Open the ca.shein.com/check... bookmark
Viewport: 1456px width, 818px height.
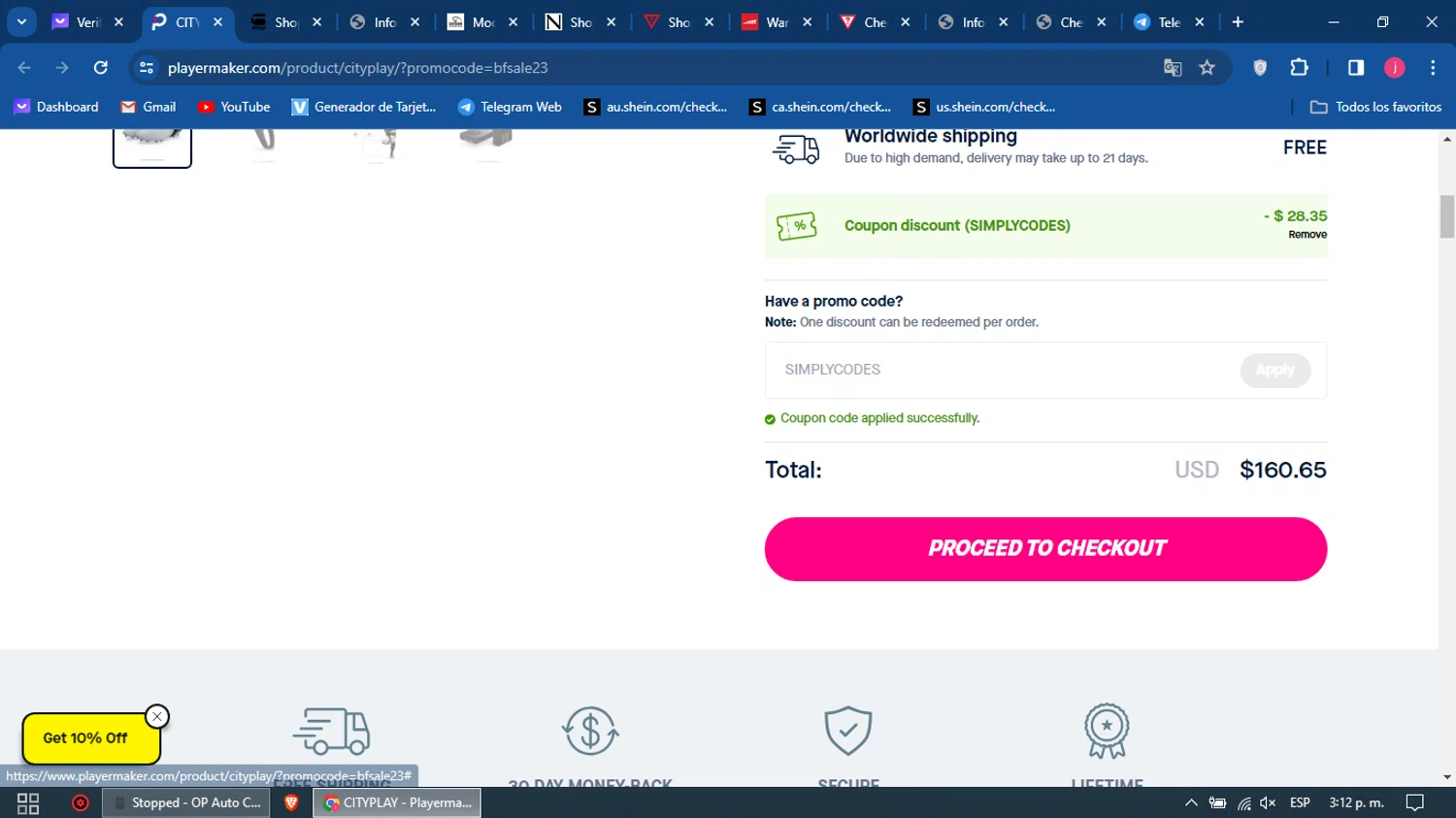[820, 107]
